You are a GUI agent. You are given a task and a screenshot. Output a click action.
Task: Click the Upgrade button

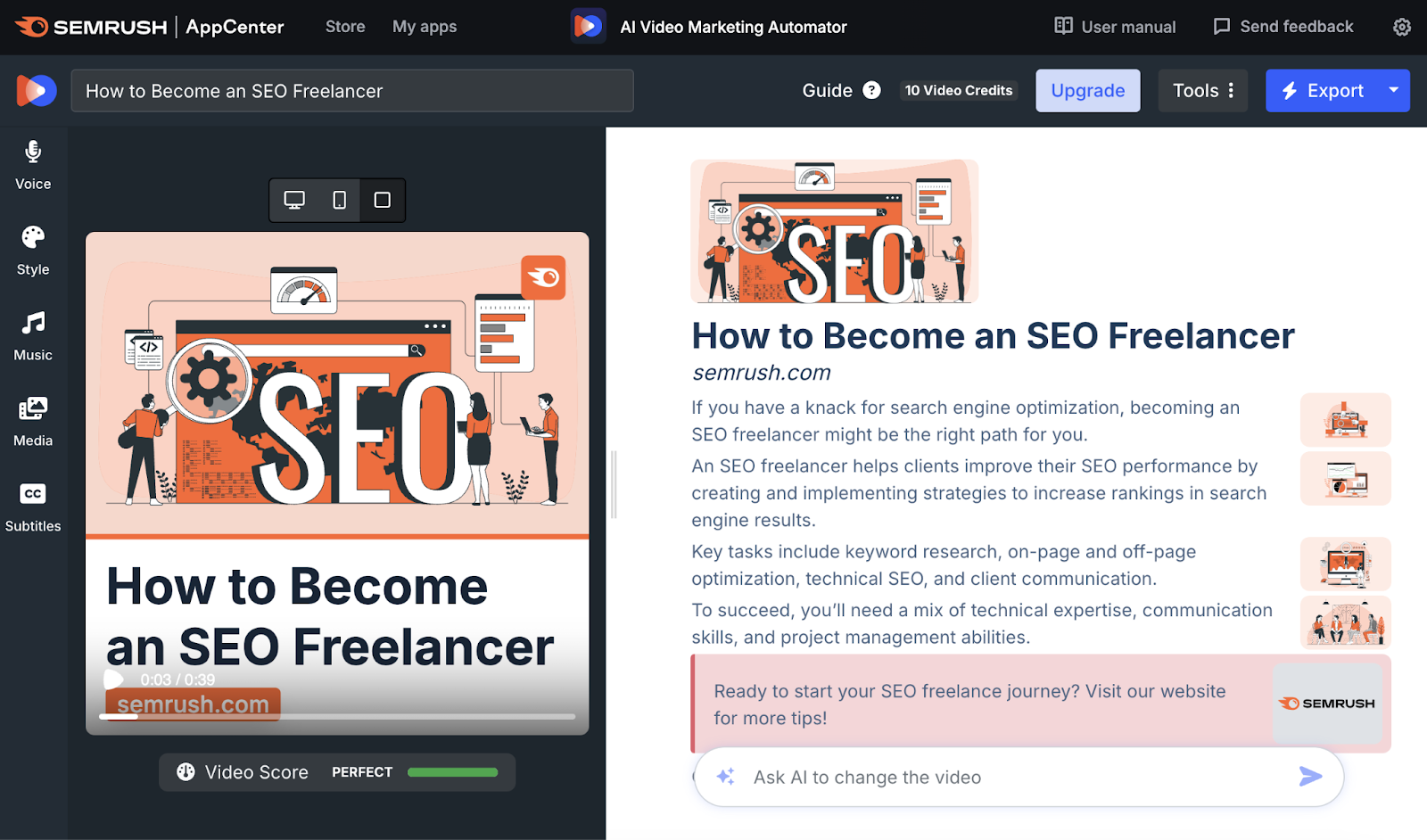(x=1087, y=90)
